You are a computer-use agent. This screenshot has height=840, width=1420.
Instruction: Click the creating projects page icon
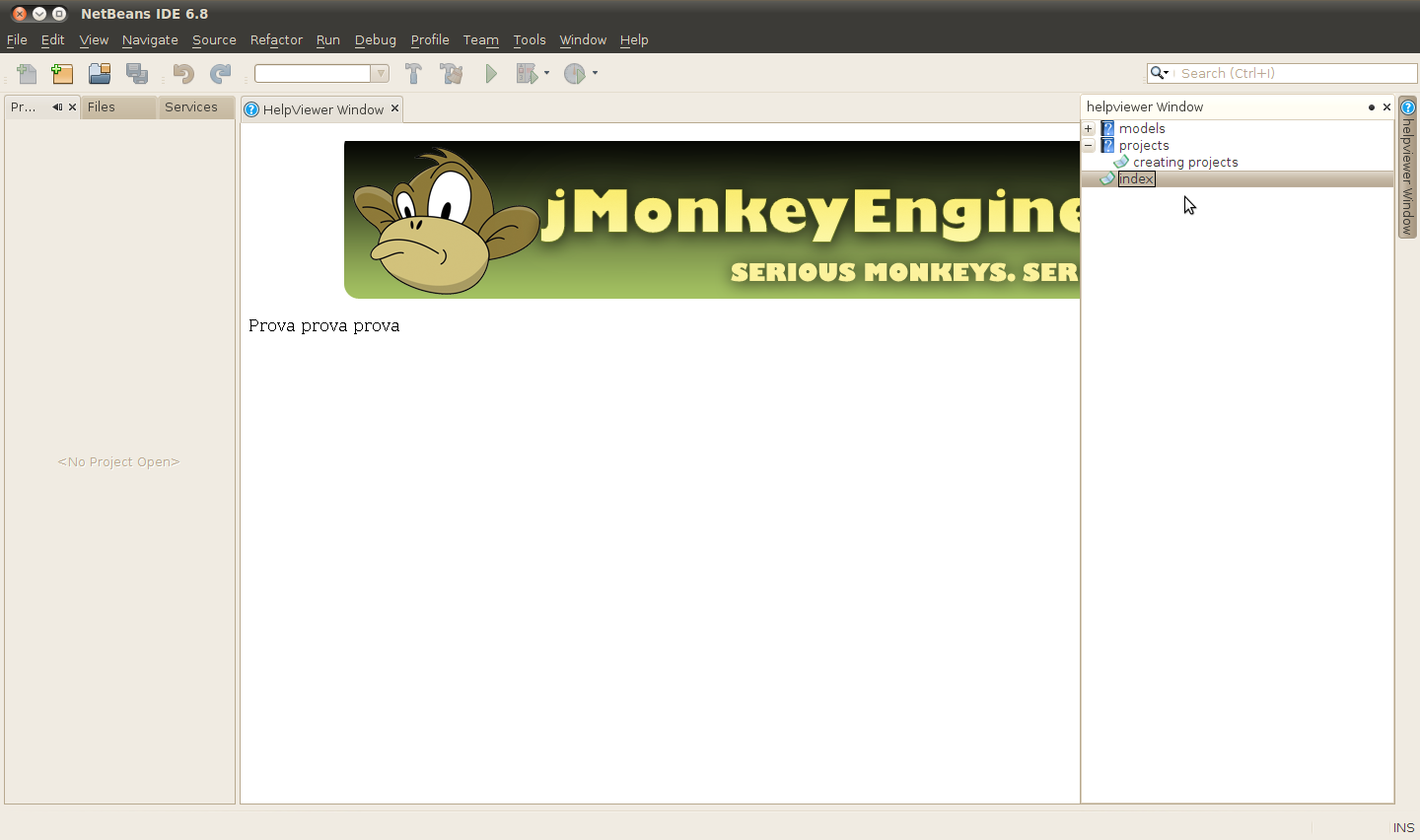pos(1121,162)
